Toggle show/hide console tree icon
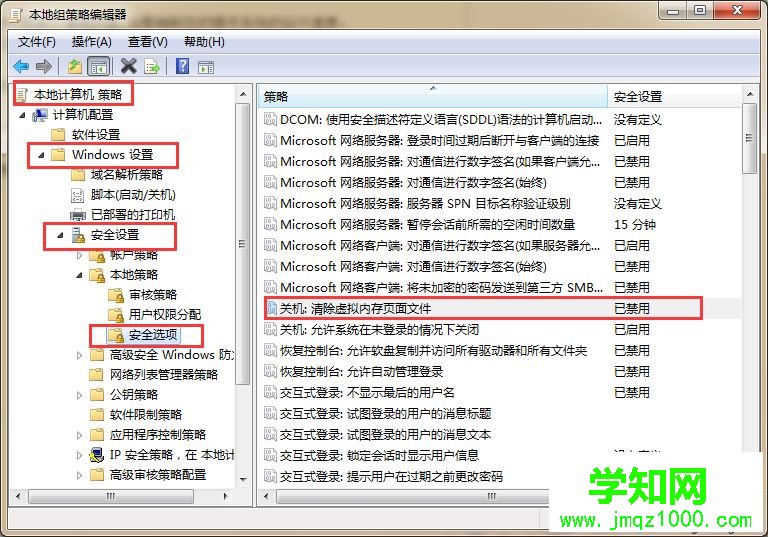This screenshot has height=537, width=768. tap(98, 66)
